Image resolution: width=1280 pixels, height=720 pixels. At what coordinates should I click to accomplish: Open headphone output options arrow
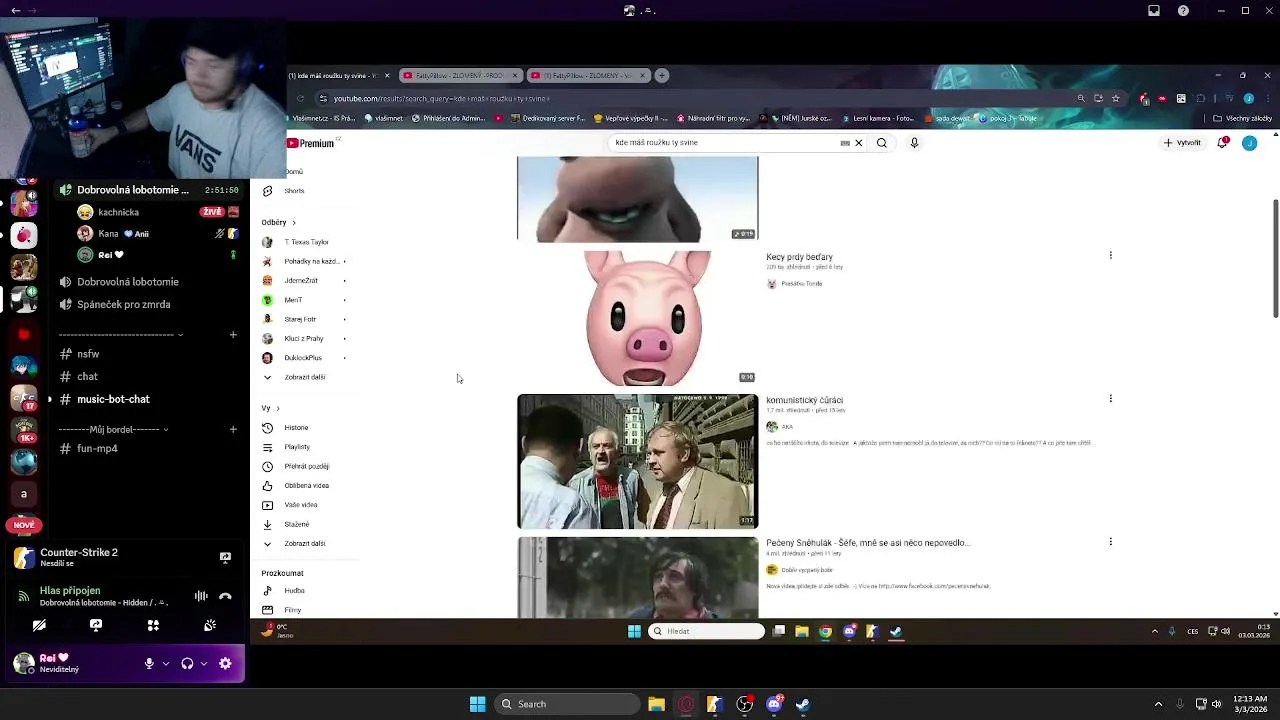tap(204, 663)
